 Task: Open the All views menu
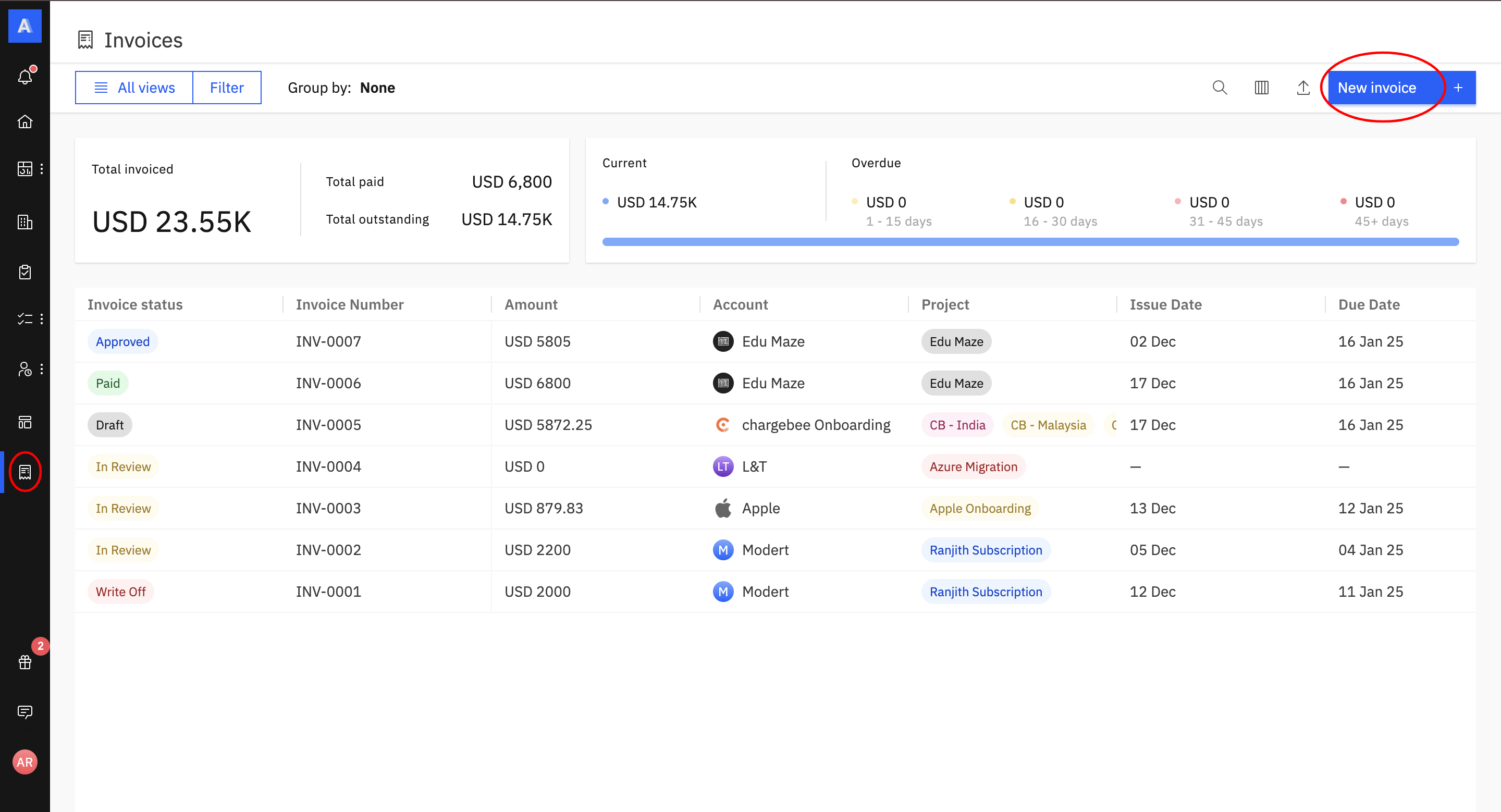tap(134, 88)
